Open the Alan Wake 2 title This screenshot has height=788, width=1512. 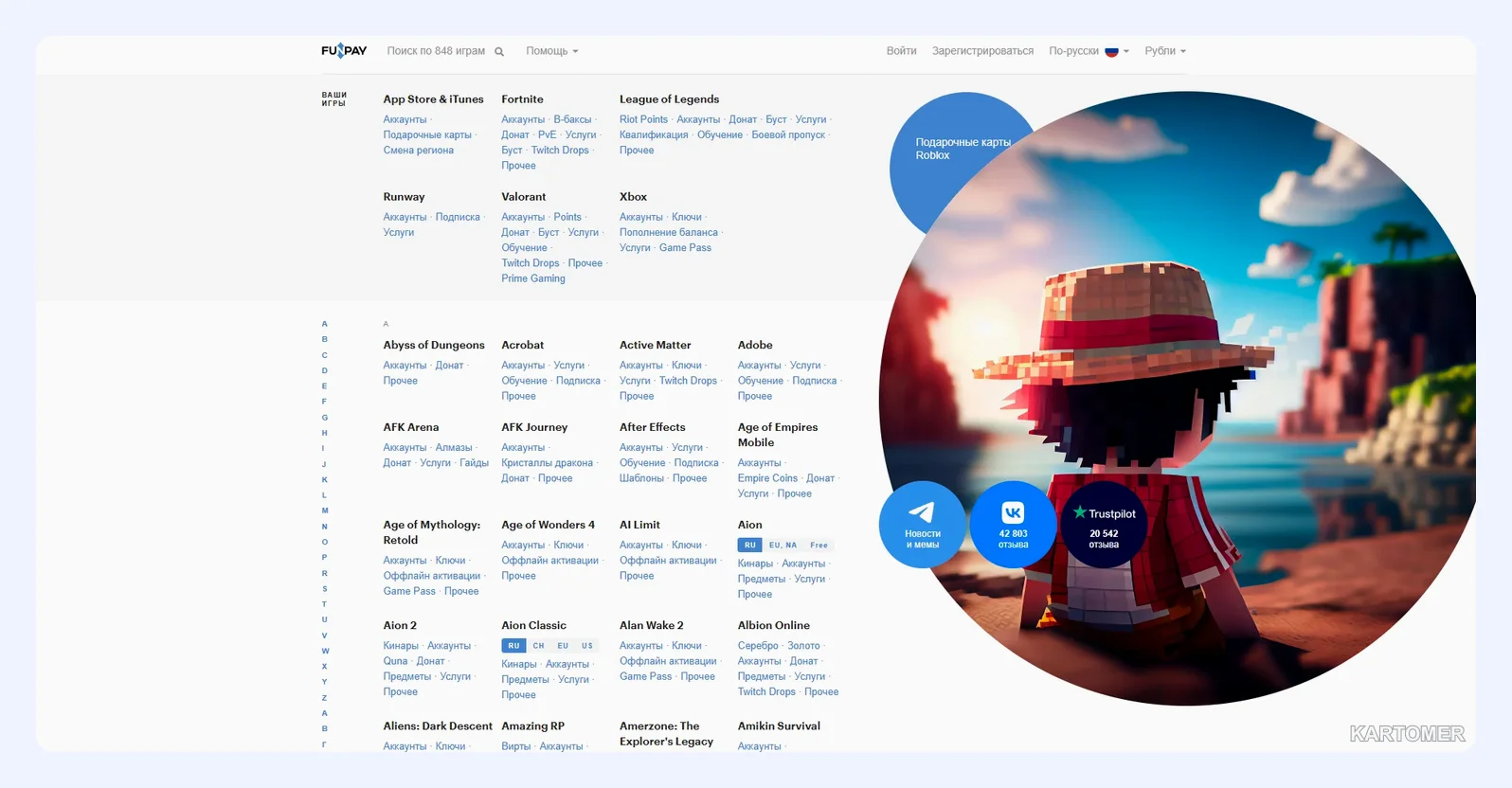click(652, 626)
